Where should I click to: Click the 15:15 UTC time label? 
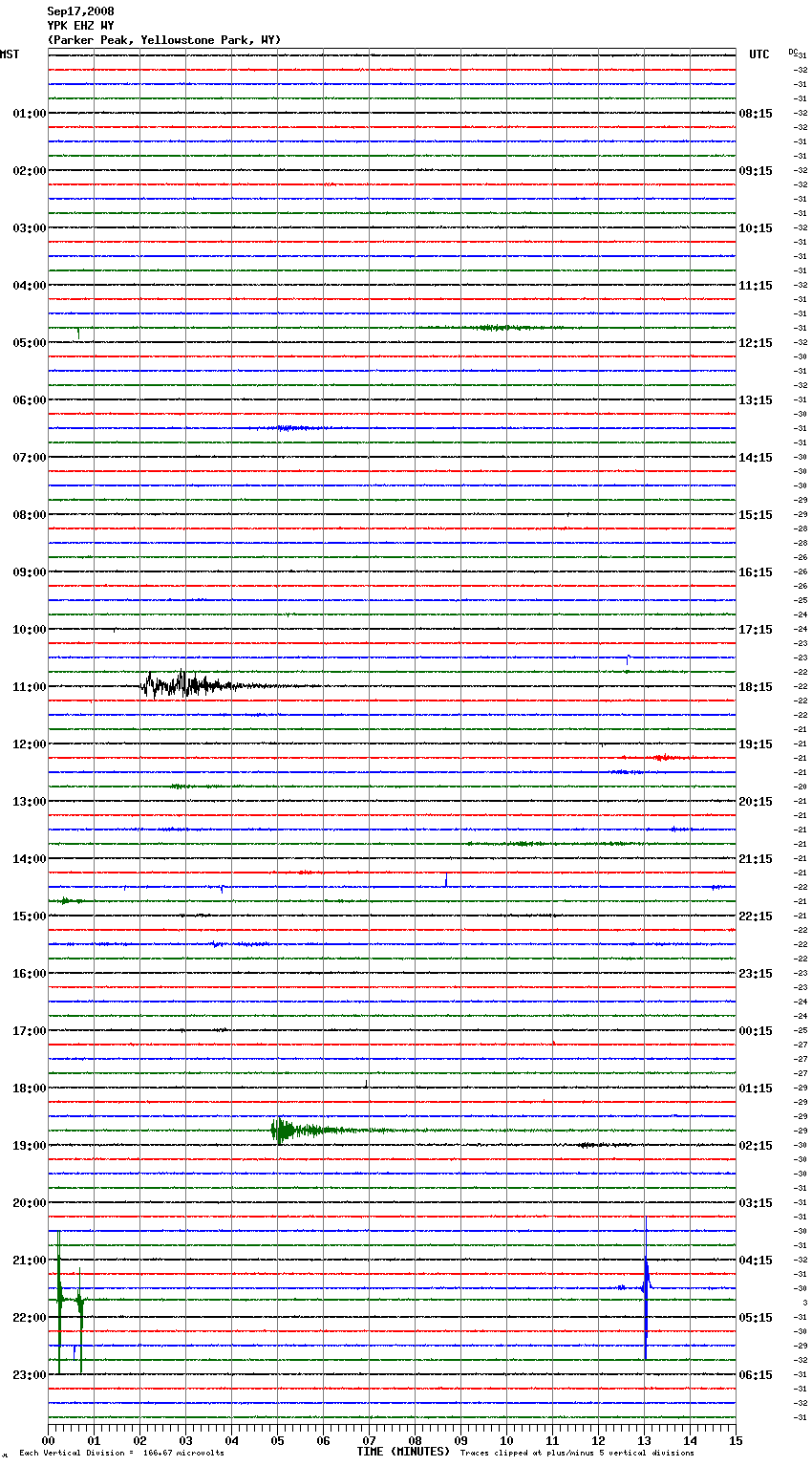tap(756, 515)
